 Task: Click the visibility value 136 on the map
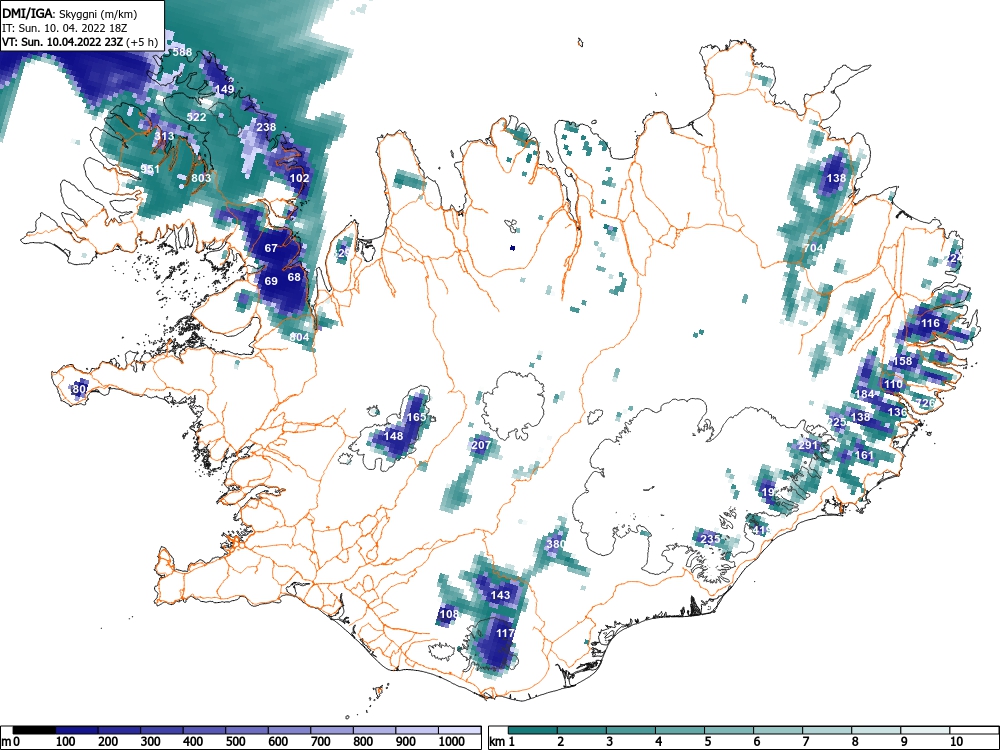(897, 412)
